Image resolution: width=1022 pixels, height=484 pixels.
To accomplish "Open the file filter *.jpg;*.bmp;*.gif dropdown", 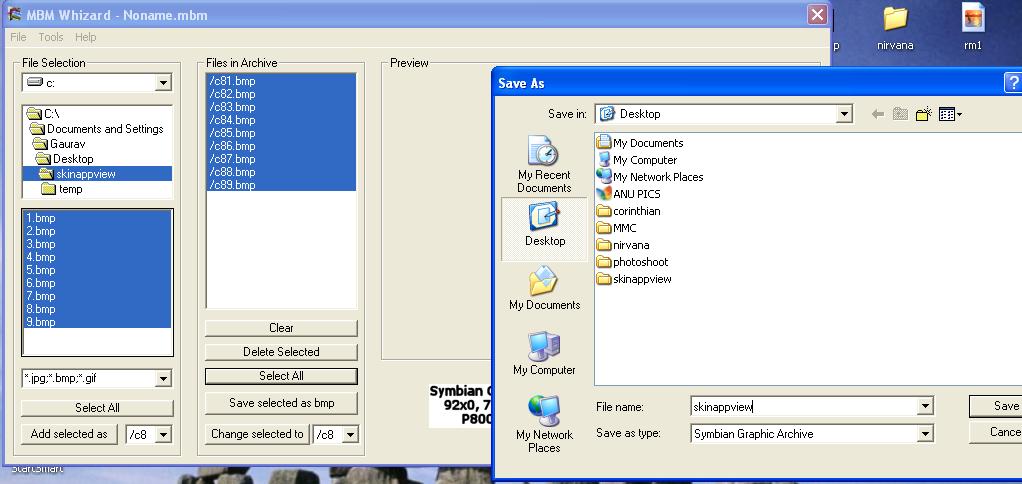I will point(163,379).
